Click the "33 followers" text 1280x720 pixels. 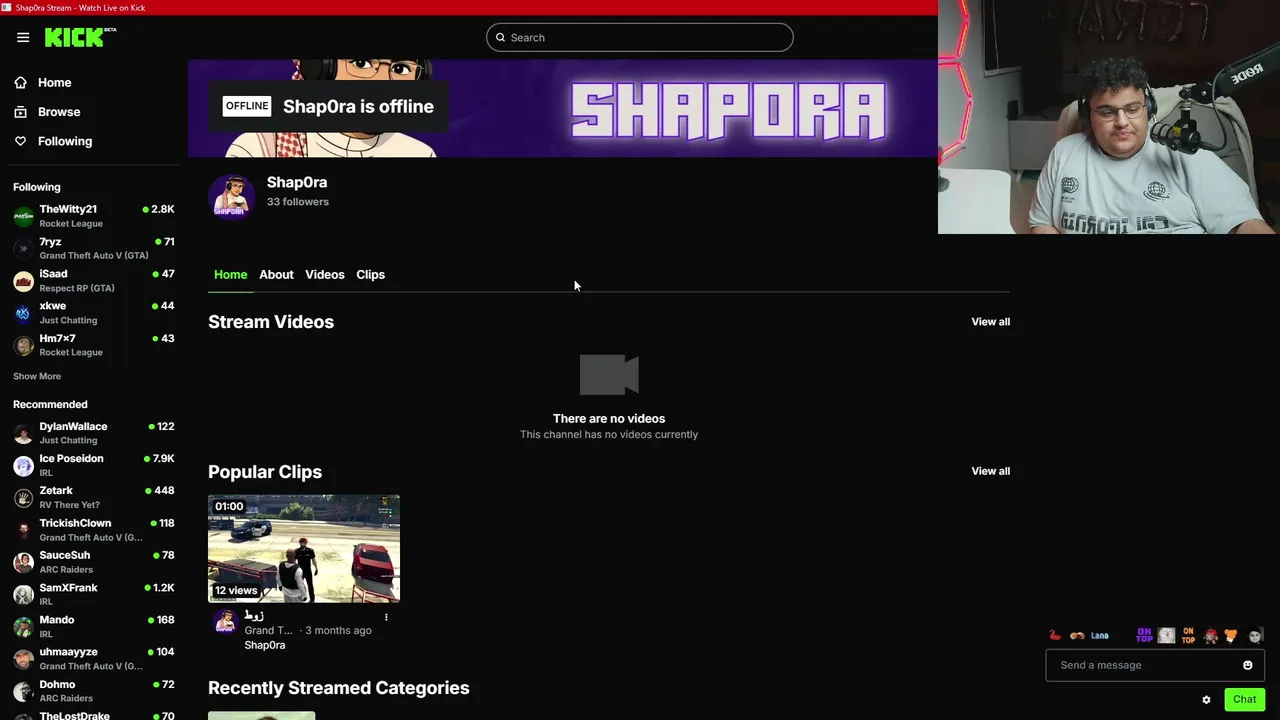[298, 202]
